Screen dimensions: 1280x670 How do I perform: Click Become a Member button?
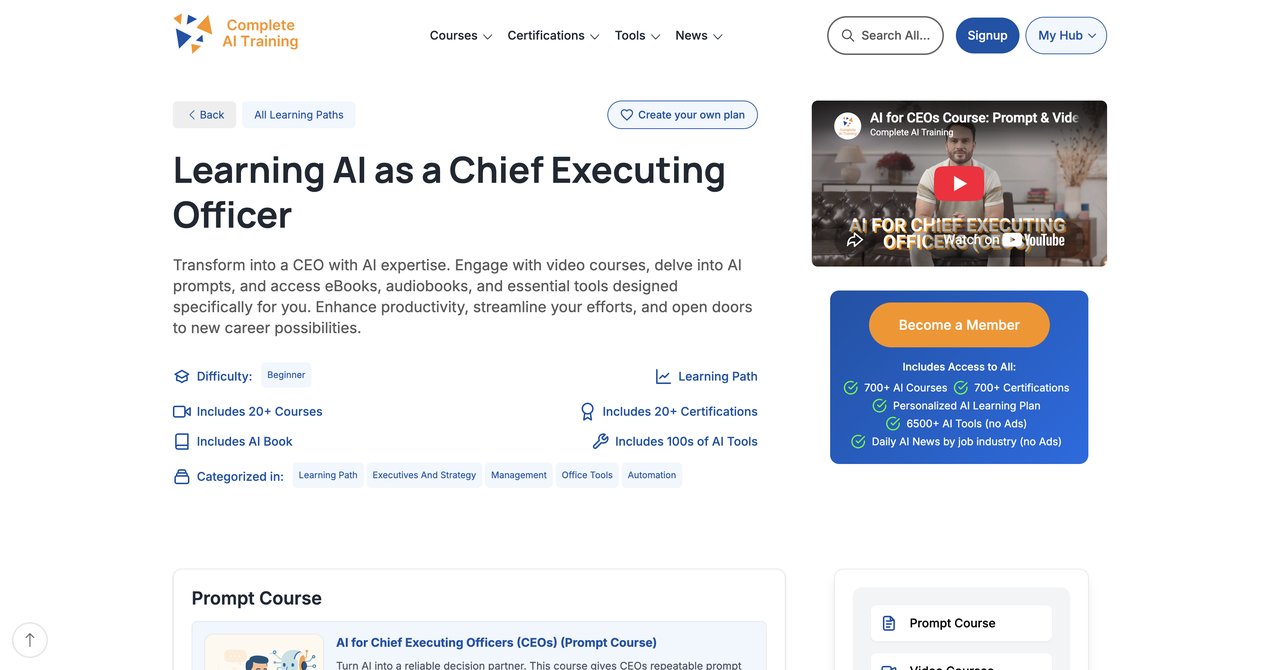tap(959, 325)
